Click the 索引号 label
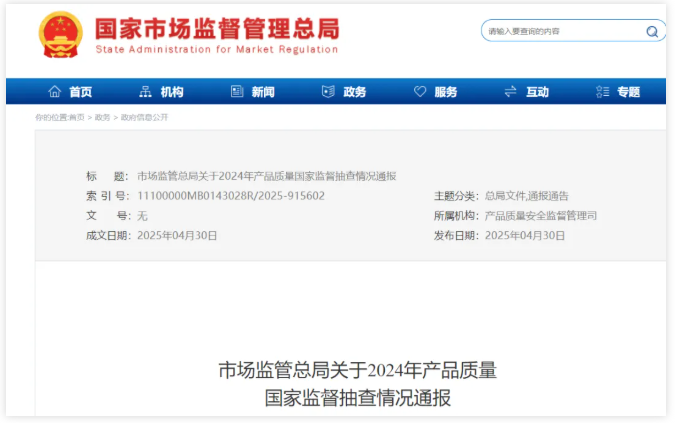The width and height of the screenshot is (675, 423). (107, 196)
